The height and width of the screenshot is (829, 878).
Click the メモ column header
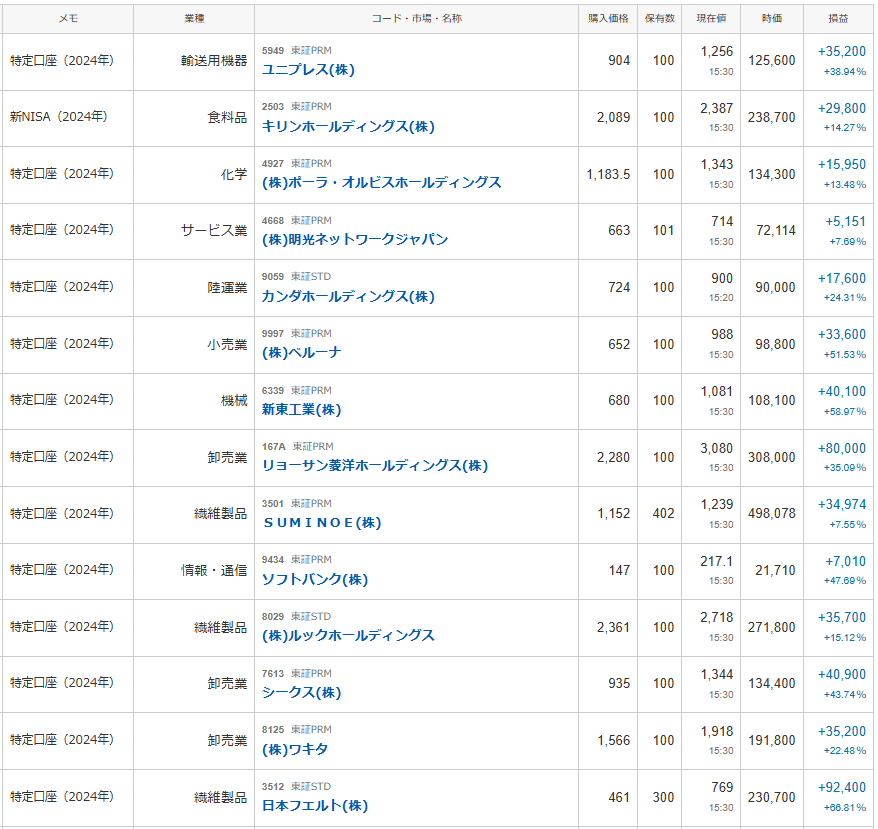point(68,19)
